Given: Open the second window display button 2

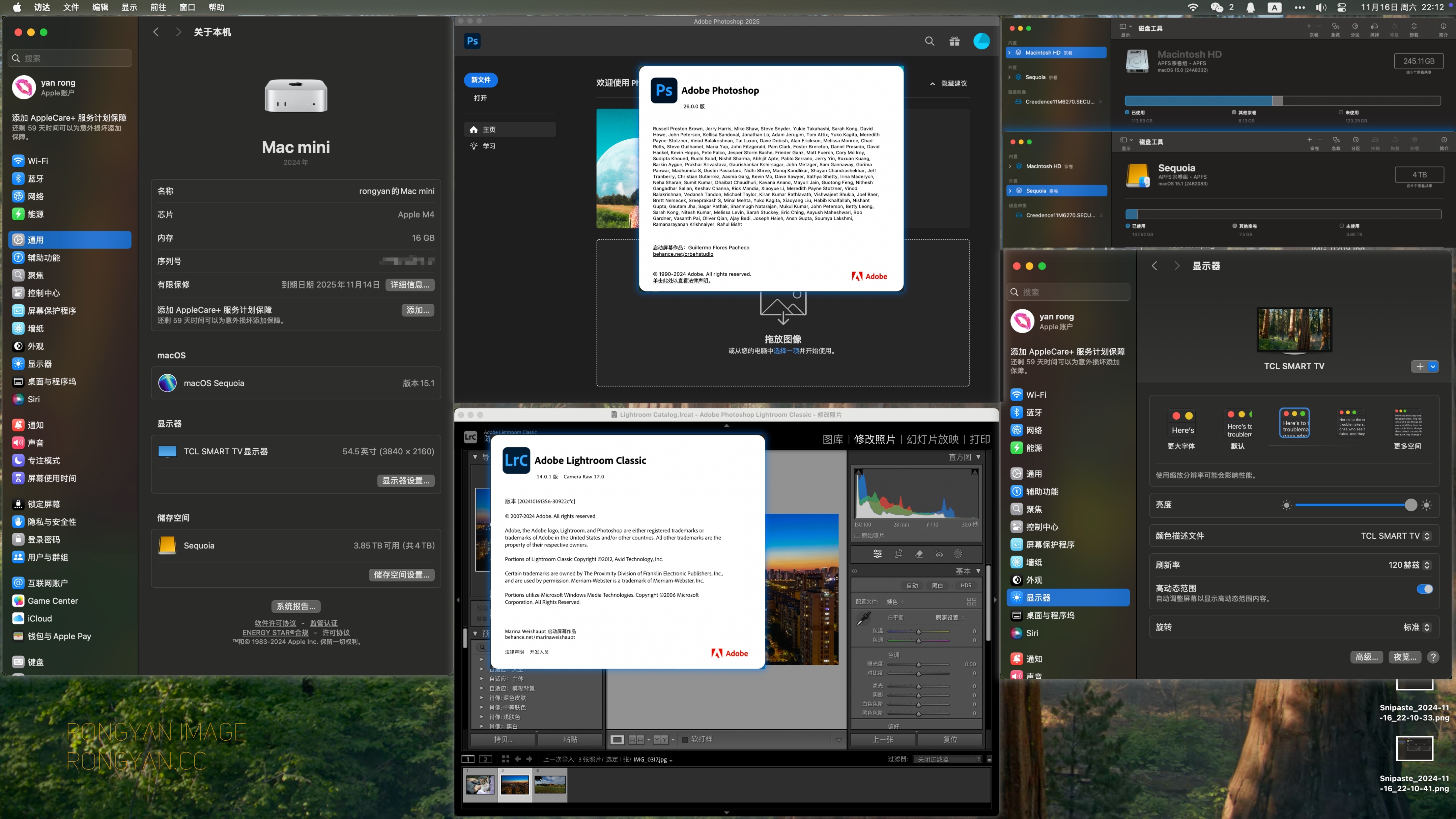Looking at the screenshot, I should 486,759.
